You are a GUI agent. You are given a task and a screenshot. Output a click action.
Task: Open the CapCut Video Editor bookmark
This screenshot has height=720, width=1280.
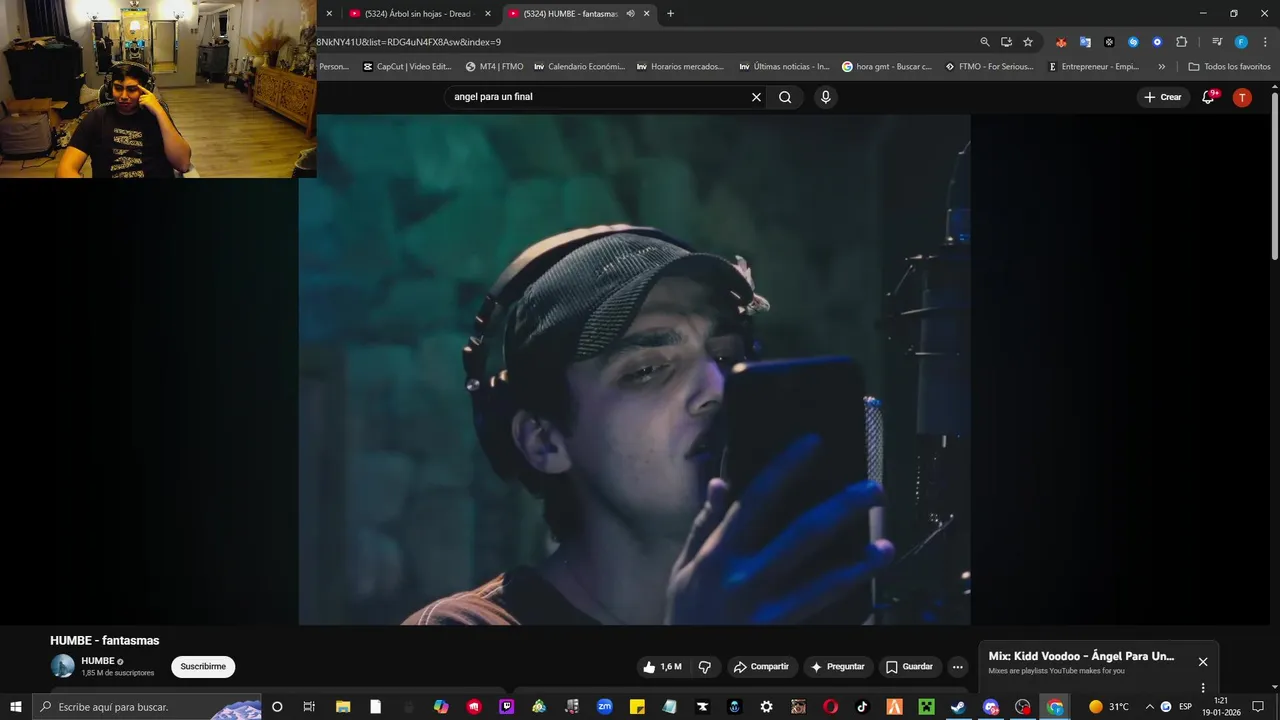point(407,67)
